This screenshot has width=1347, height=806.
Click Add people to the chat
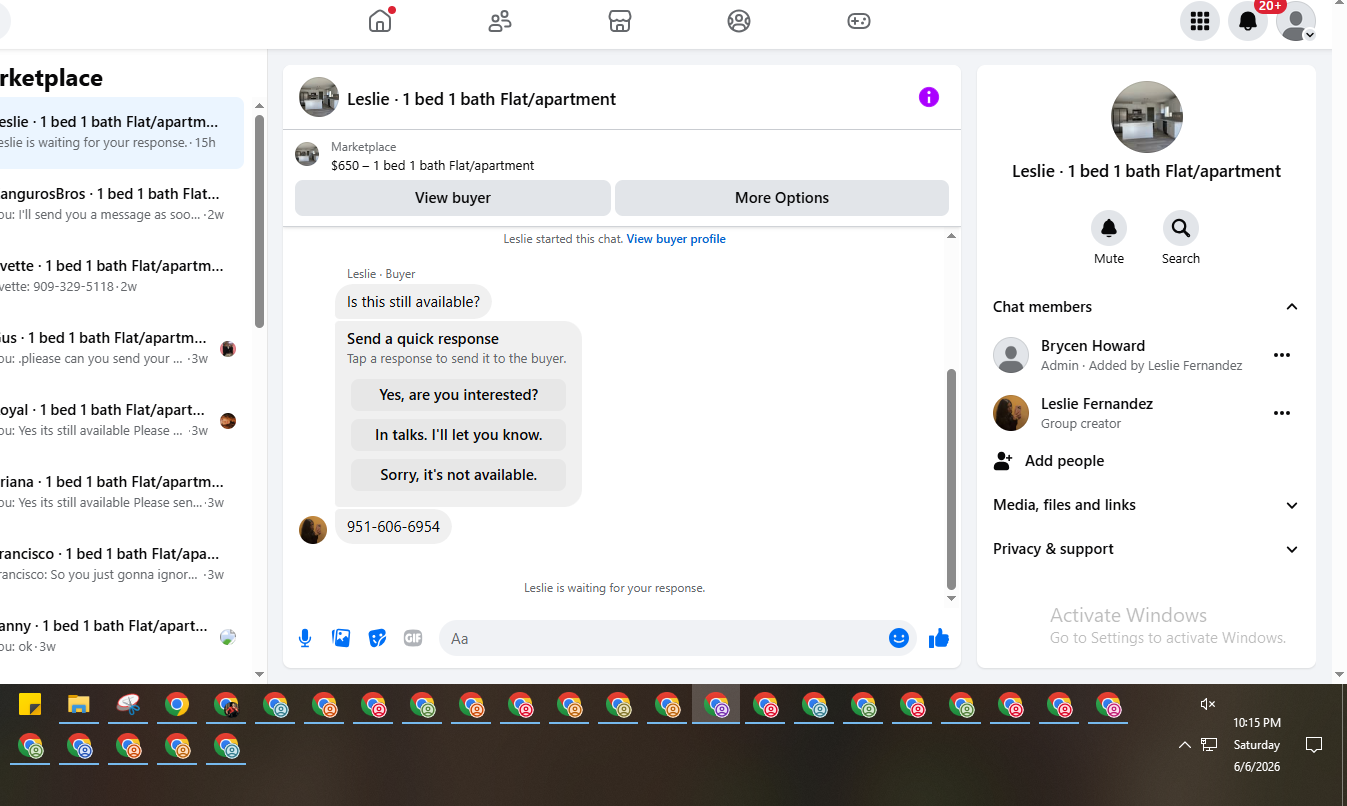coord(1049,461)
